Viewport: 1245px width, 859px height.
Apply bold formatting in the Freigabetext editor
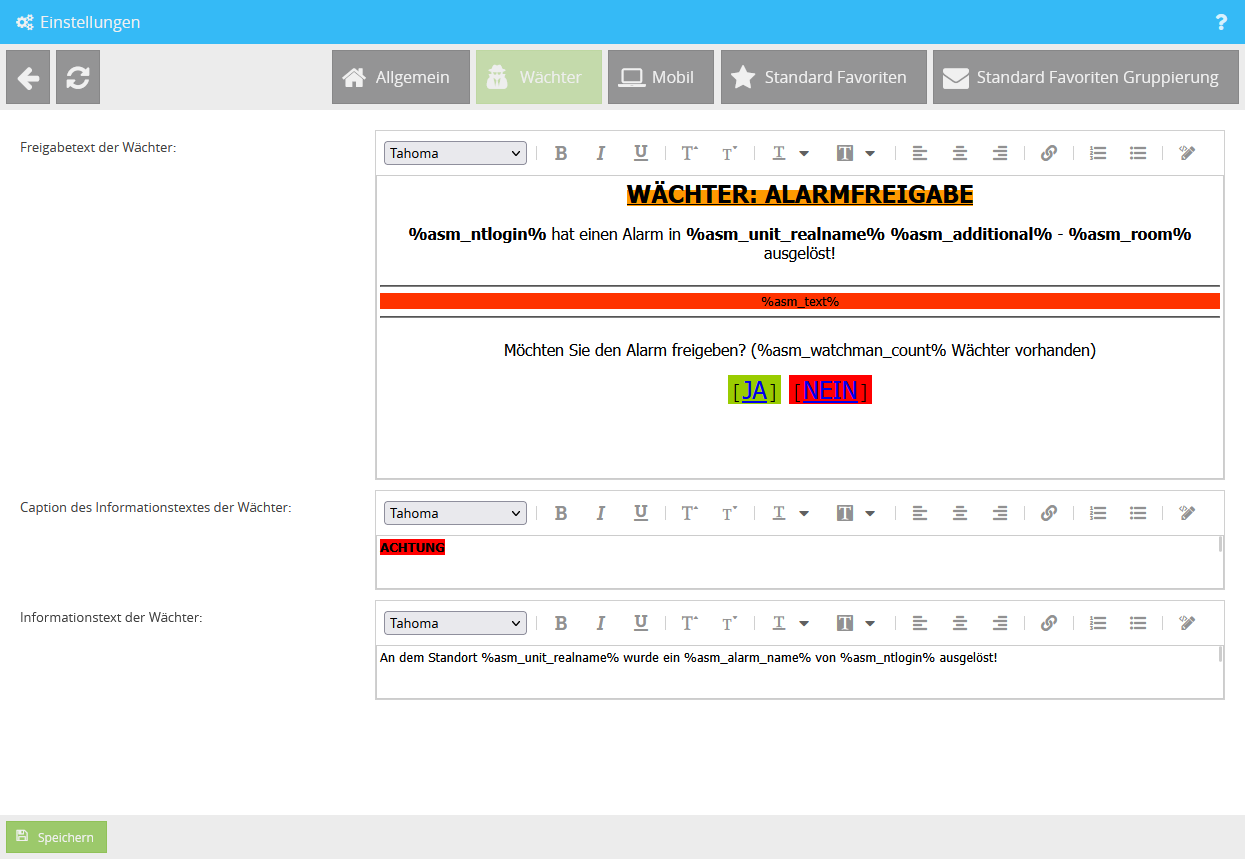[561, 152]
